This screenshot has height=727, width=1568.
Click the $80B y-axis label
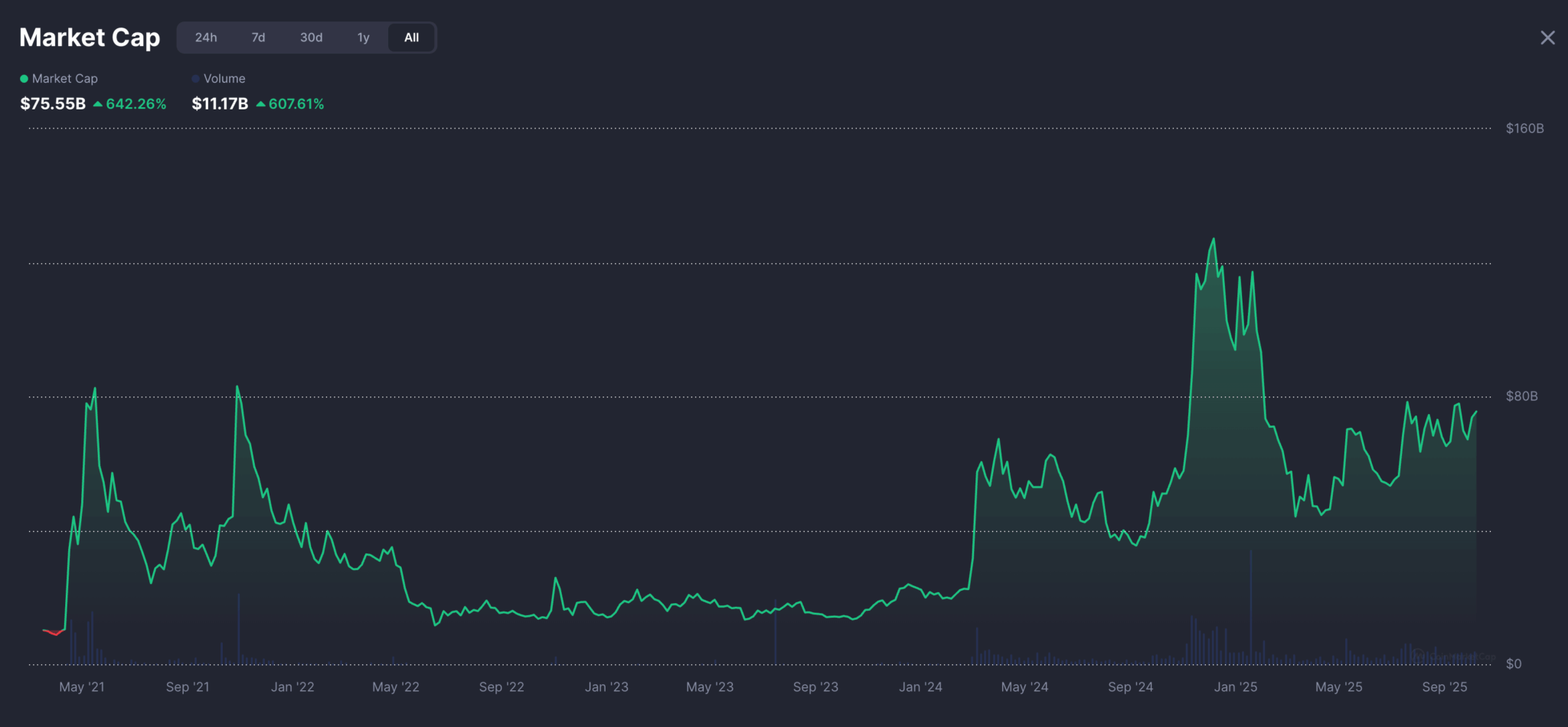(x=1521, y=396)
